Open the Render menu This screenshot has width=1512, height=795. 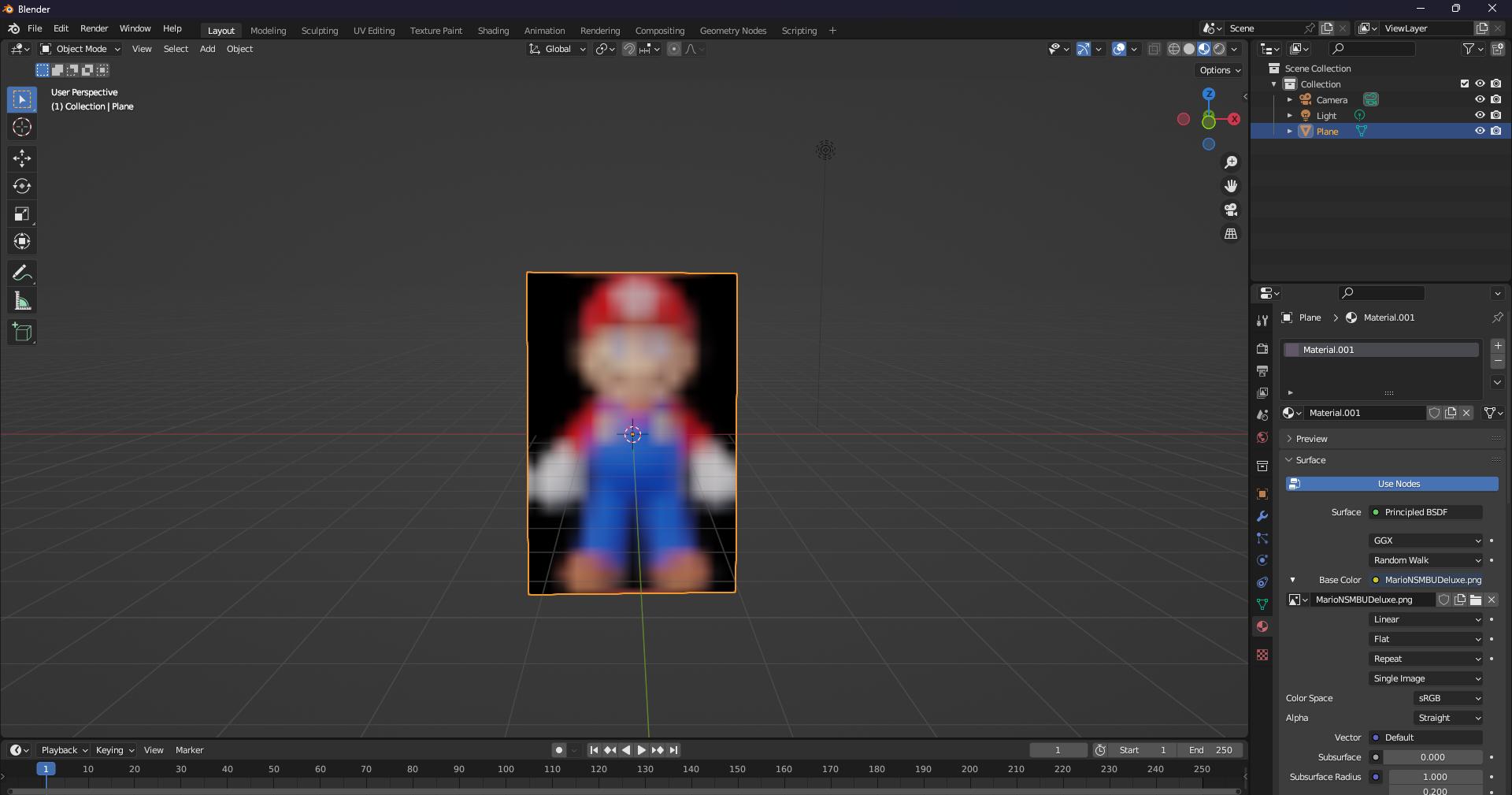(x=94, y=28)
